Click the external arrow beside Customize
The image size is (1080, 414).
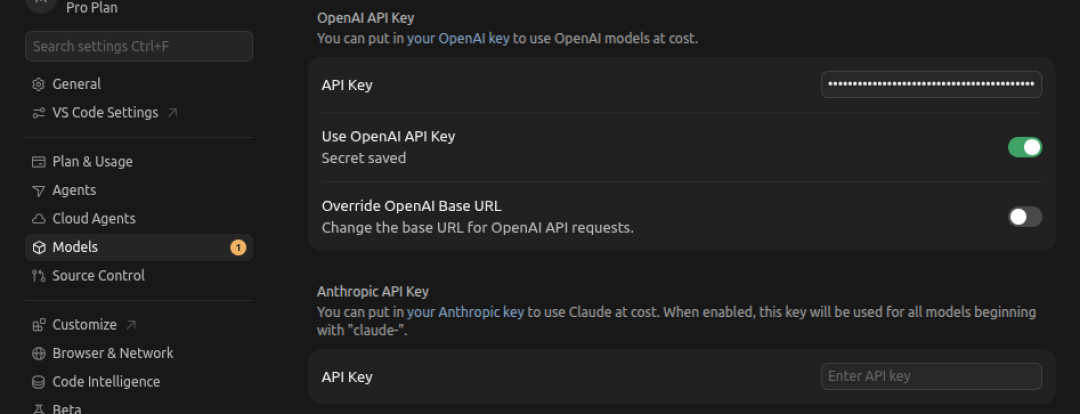click(x=132, y=324)
